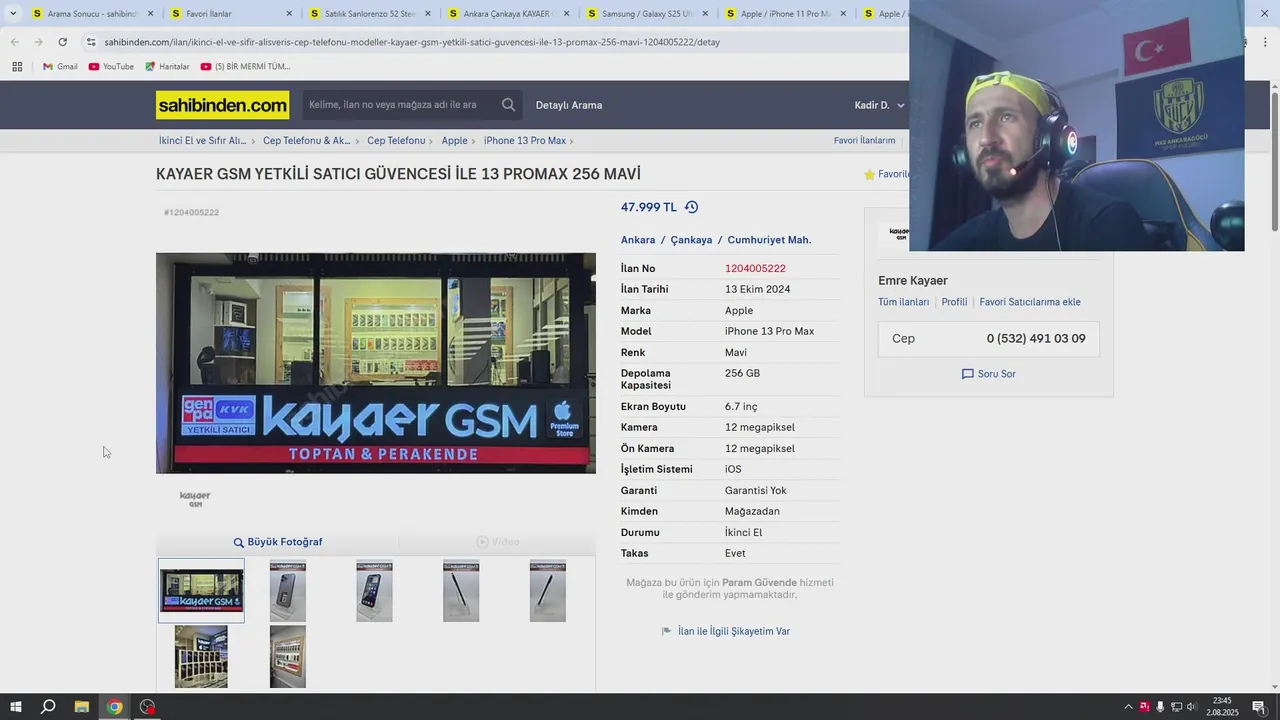The height and width of the screenshot is (720, 1280).
Task: Open the Windows Start menu
Action: 15,707
